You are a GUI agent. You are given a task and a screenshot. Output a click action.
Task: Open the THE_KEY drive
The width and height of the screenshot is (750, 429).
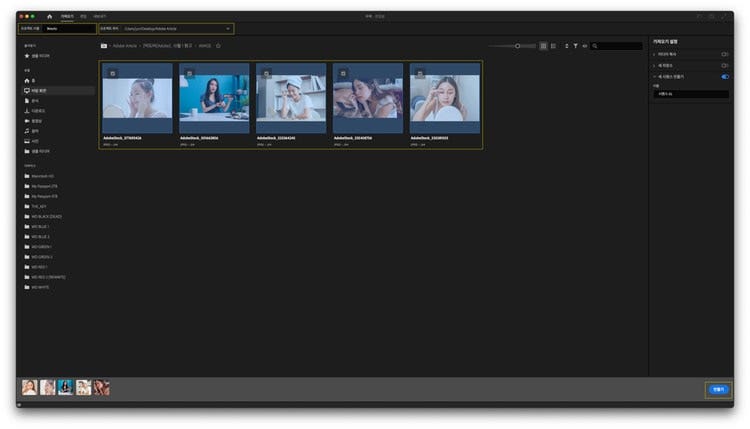(35, 206)
